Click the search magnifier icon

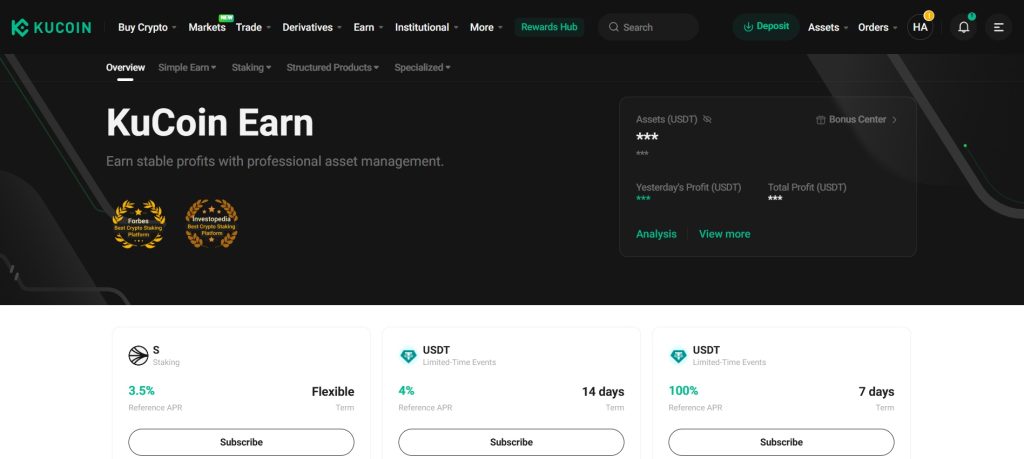(614, 27)
